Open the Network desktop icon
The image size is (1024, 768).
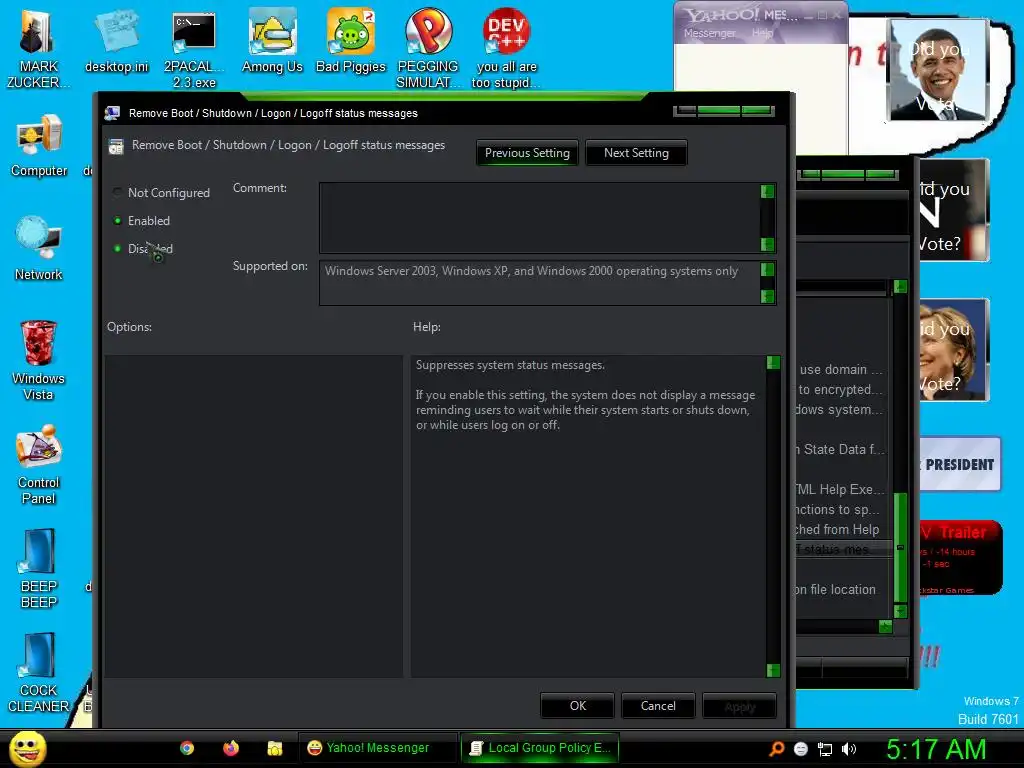[39, 248]
